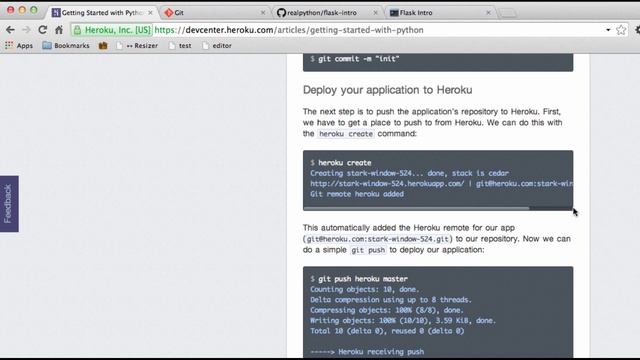Open a new browser tab

pos(508,13)
